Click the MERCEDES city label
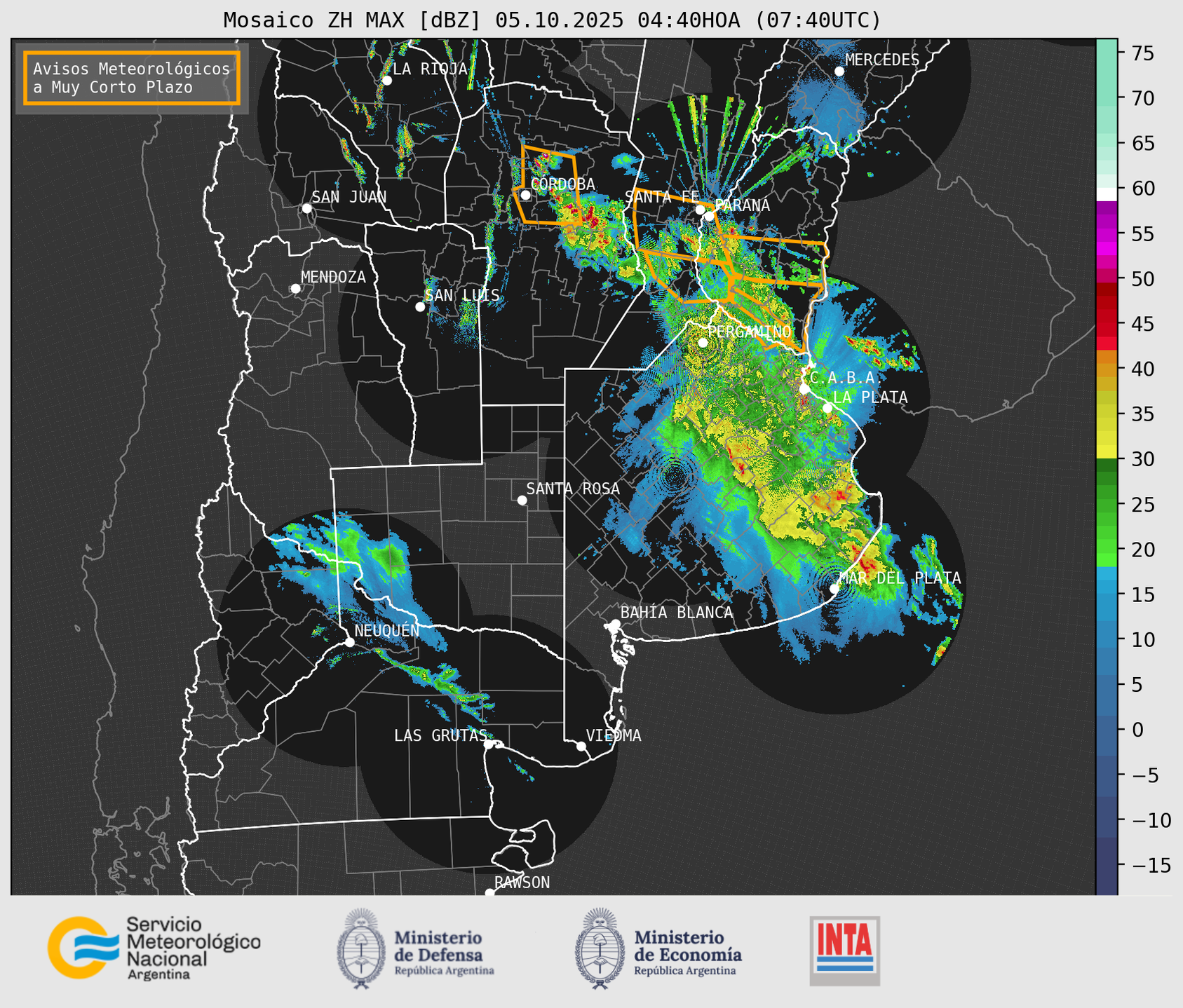The height and width of the screenshot is (1008, 1183). 882,60
